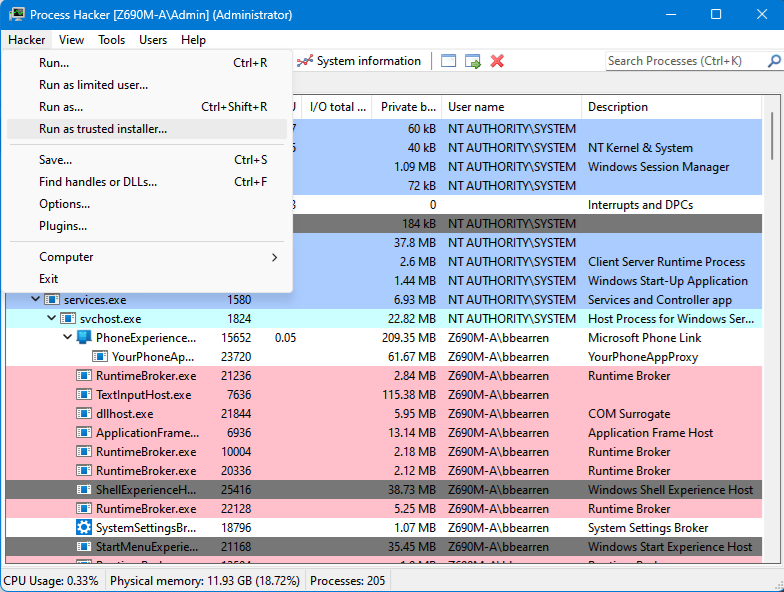Click the red X terminate icon
The height and width of the screenshot is (592, 784).
[497, 61]
